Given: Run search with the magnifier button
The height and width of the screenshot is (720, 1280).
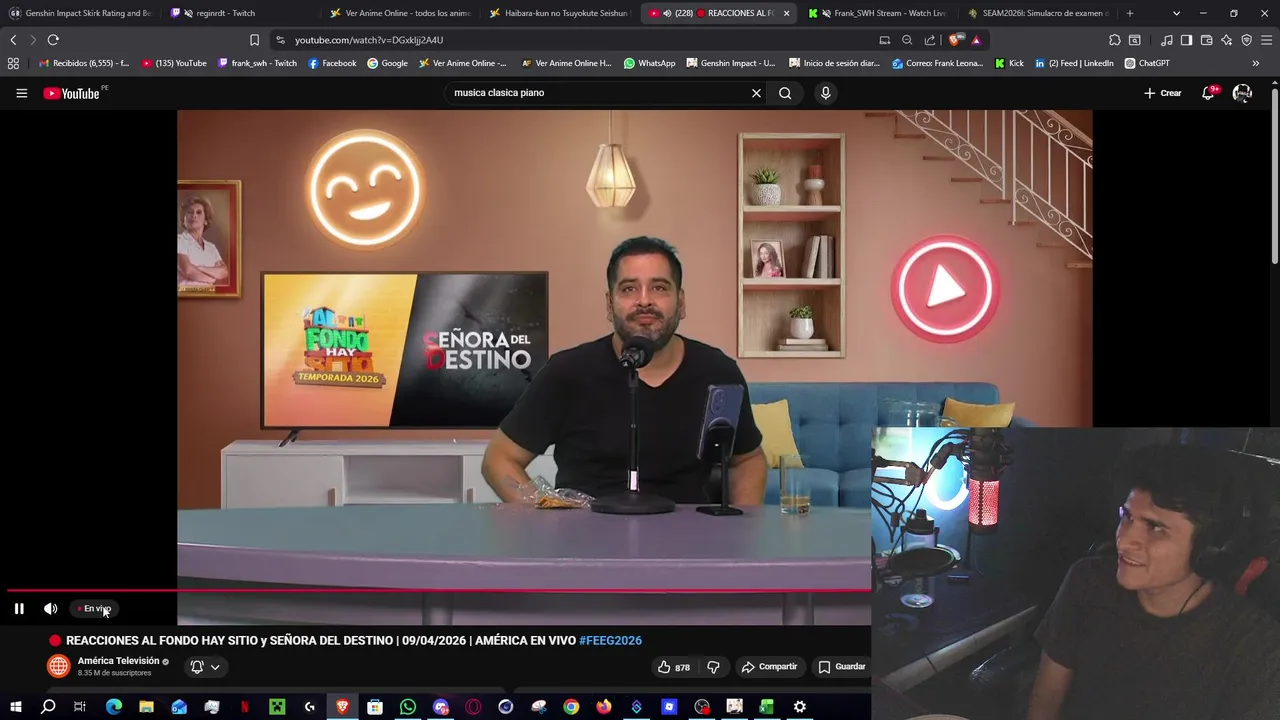Looking at the screenshot, I should pos(785,93).
